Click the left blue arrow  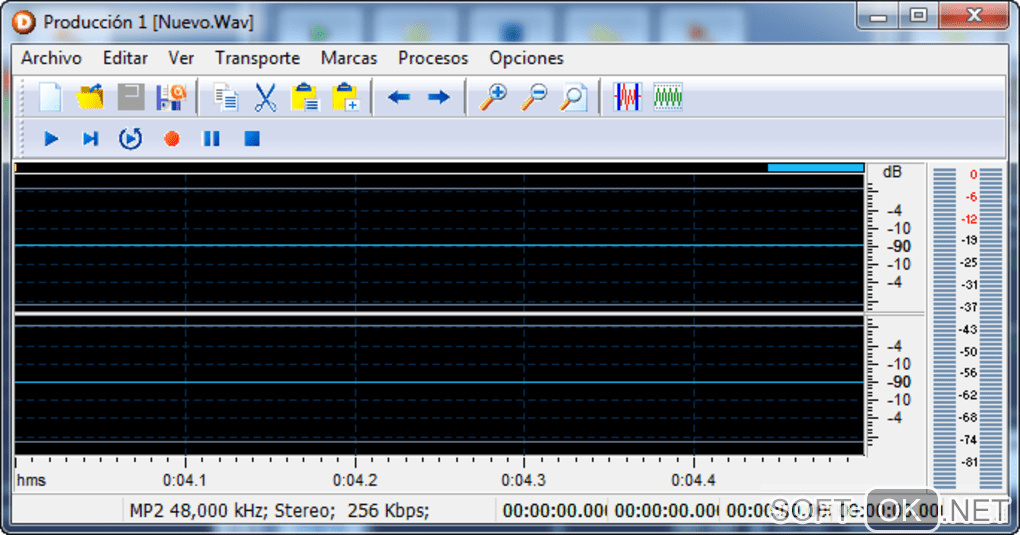tap(399, 98)
